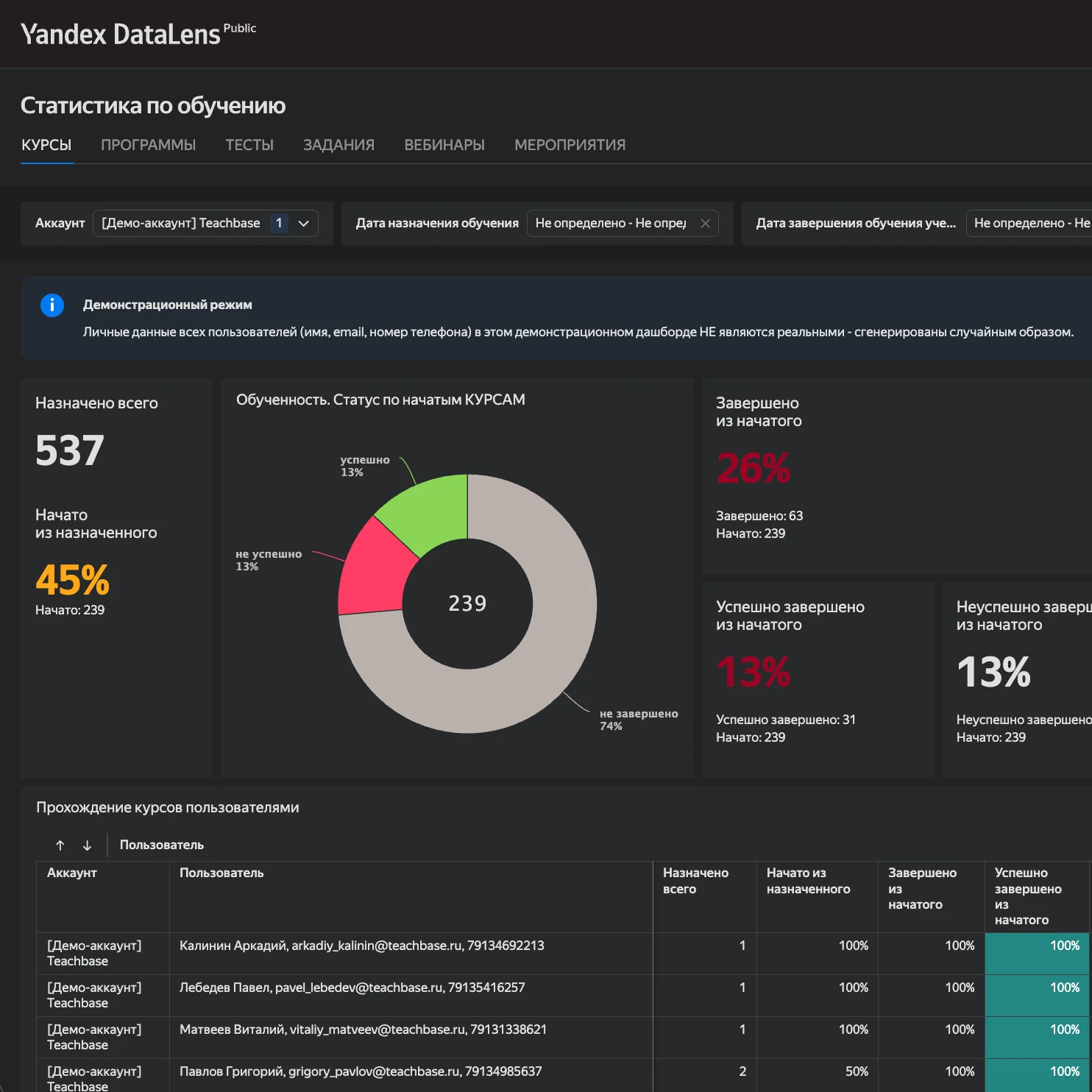This screenshot has height=1092, width=1092.
Task: Click the не завершено 74% chart label
Action: pyautogui.click(x=639, y=720)
